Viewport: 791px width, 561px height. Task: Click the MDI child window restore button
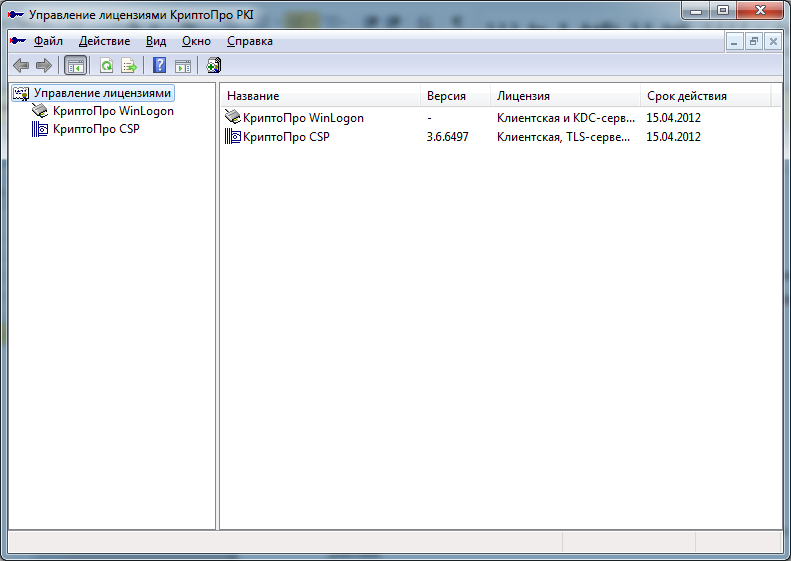[x=754, y=41]
